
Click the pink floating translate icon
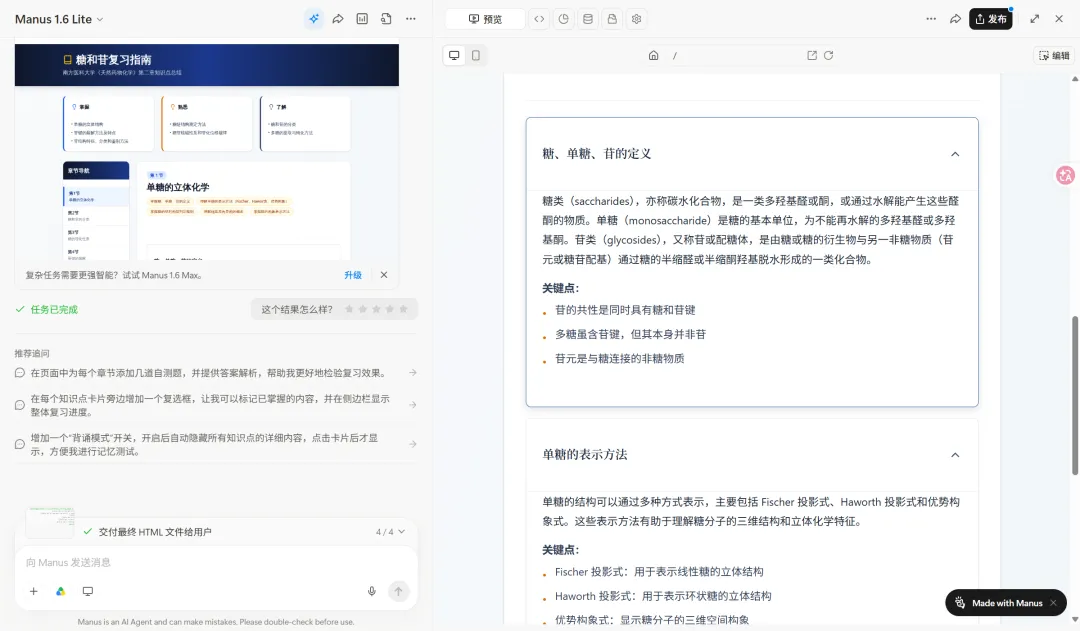1066,175
